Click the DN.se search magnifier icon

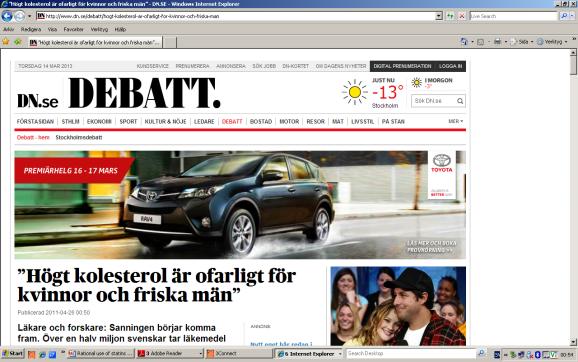[x=460, y=101]
